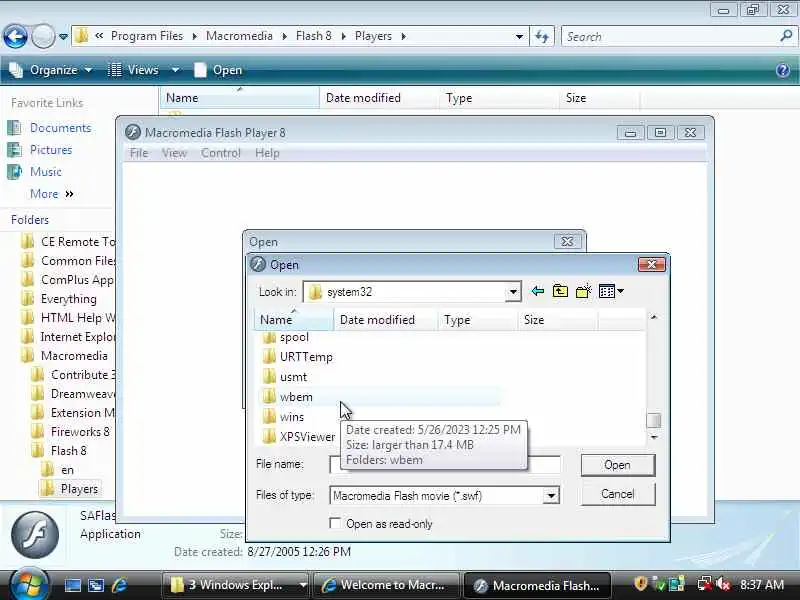Click the search magnifier icon

pyautogui.click(x=786, y=36)
